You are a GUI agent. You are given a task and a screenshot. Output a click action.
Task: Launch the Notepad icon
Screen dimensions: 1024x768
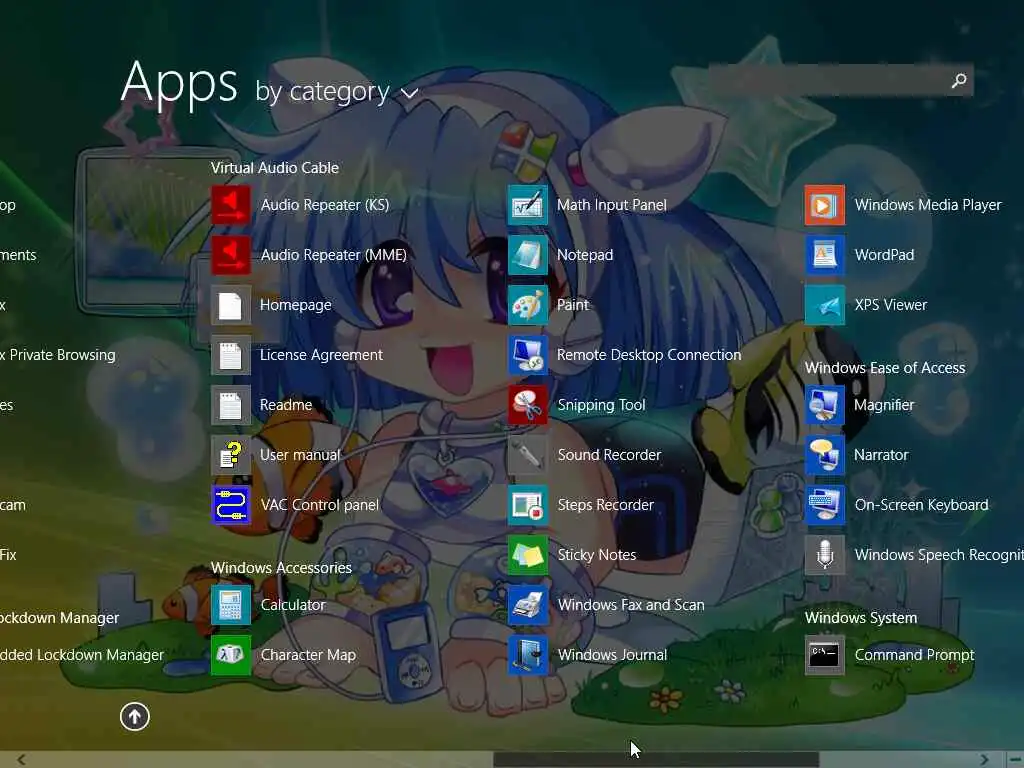(x=528, y=255)
